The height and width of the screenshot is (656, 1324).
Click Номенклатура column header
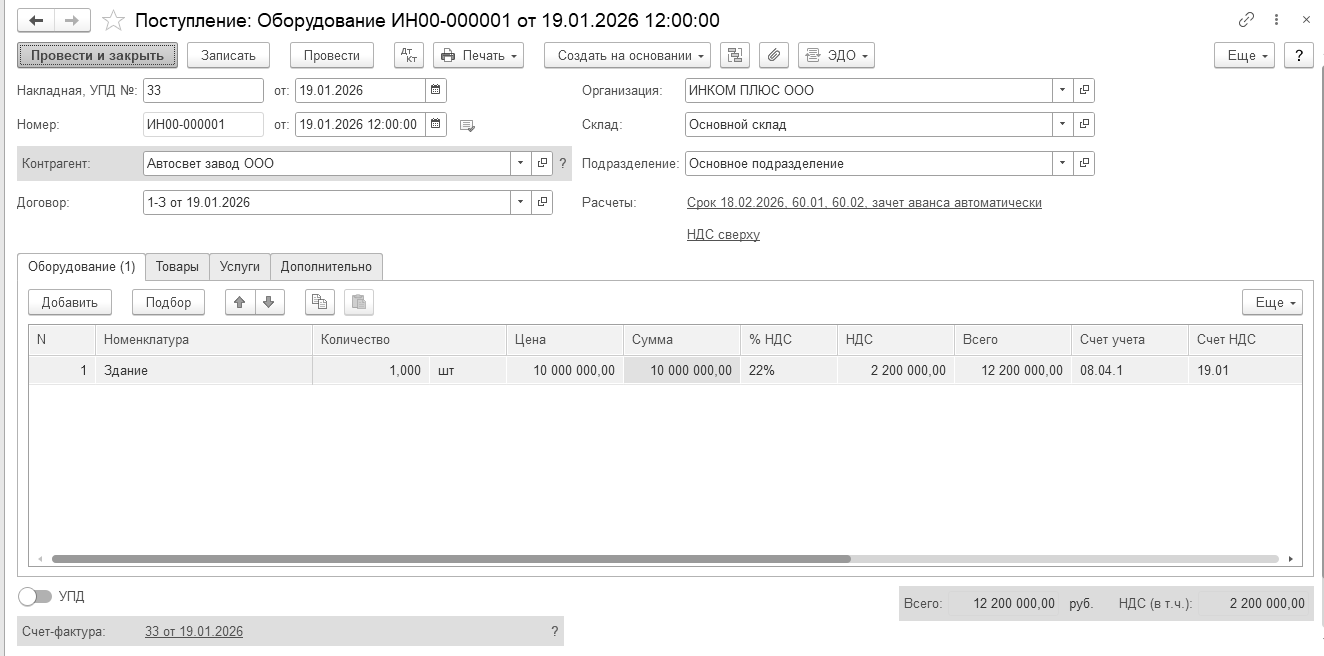click(x=204, y=340)
